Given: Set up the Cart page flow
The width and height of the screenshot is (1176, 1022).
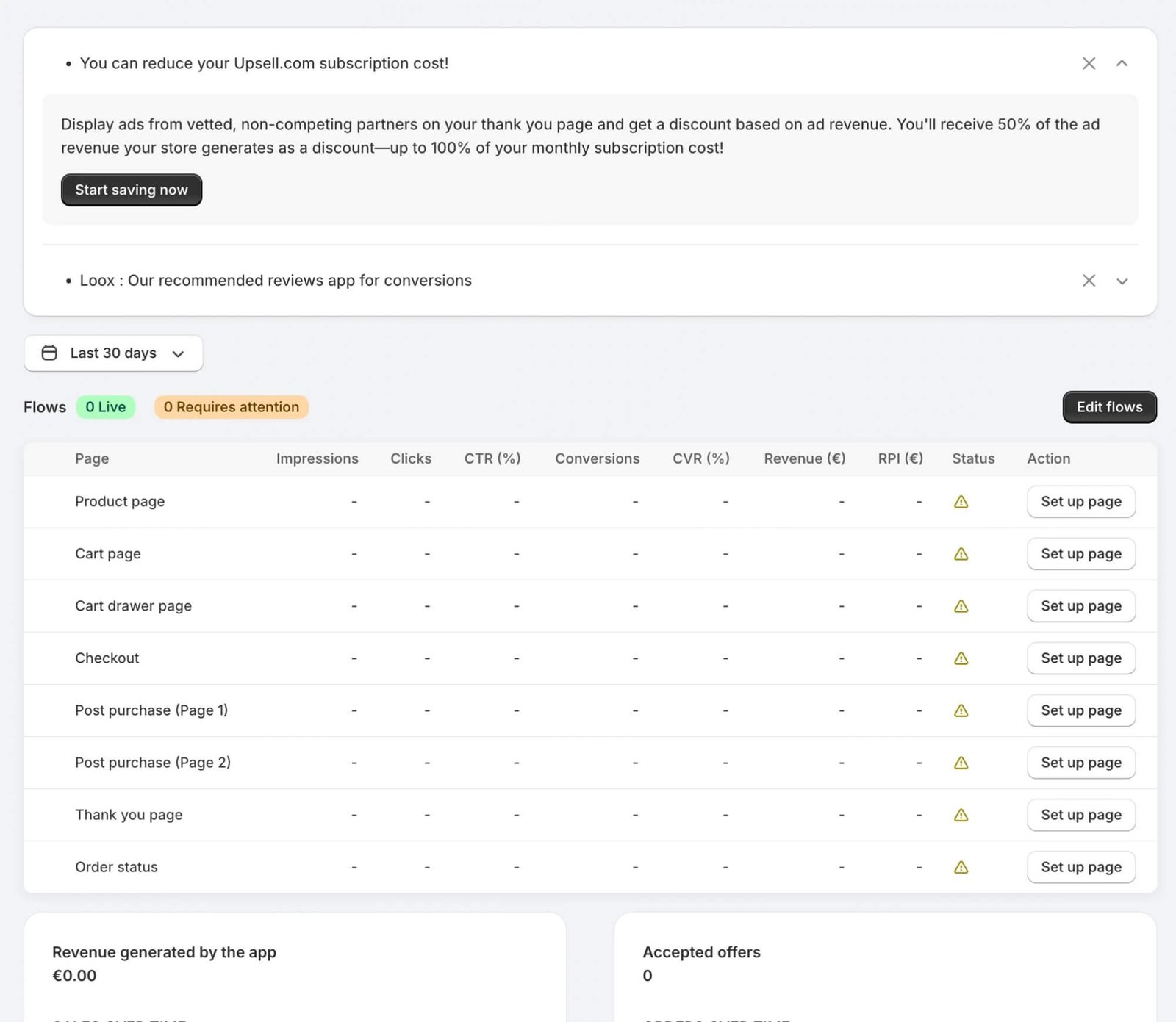Looking at the screenshot, I should point(1080,554).
